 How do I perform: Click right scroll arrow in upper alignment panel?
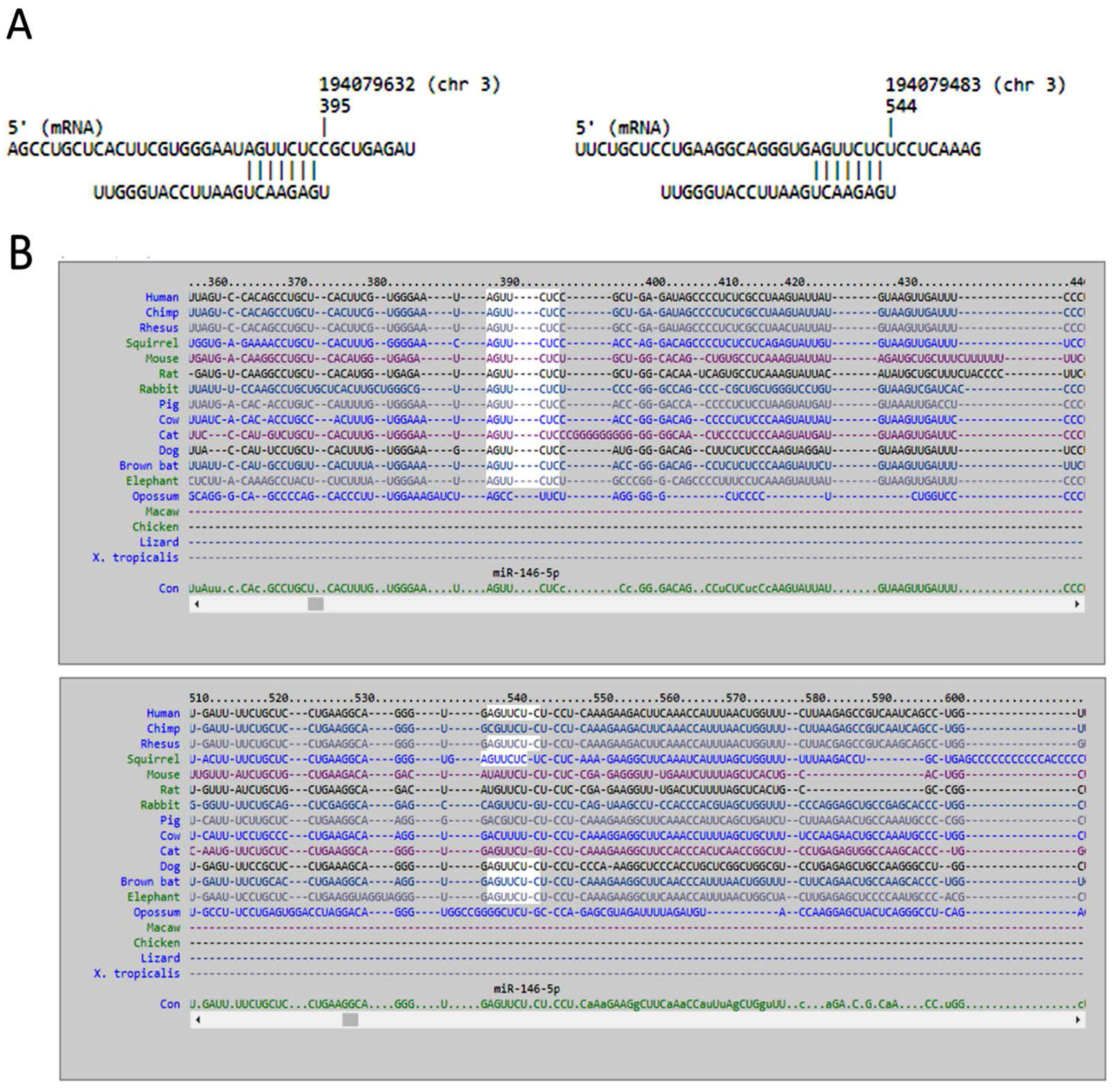click(1077, 604)
